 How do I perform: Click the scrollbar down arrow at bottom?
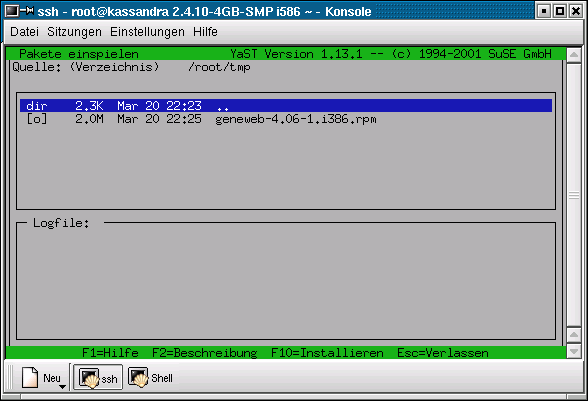pyautogui.click(x=574, y=351)
